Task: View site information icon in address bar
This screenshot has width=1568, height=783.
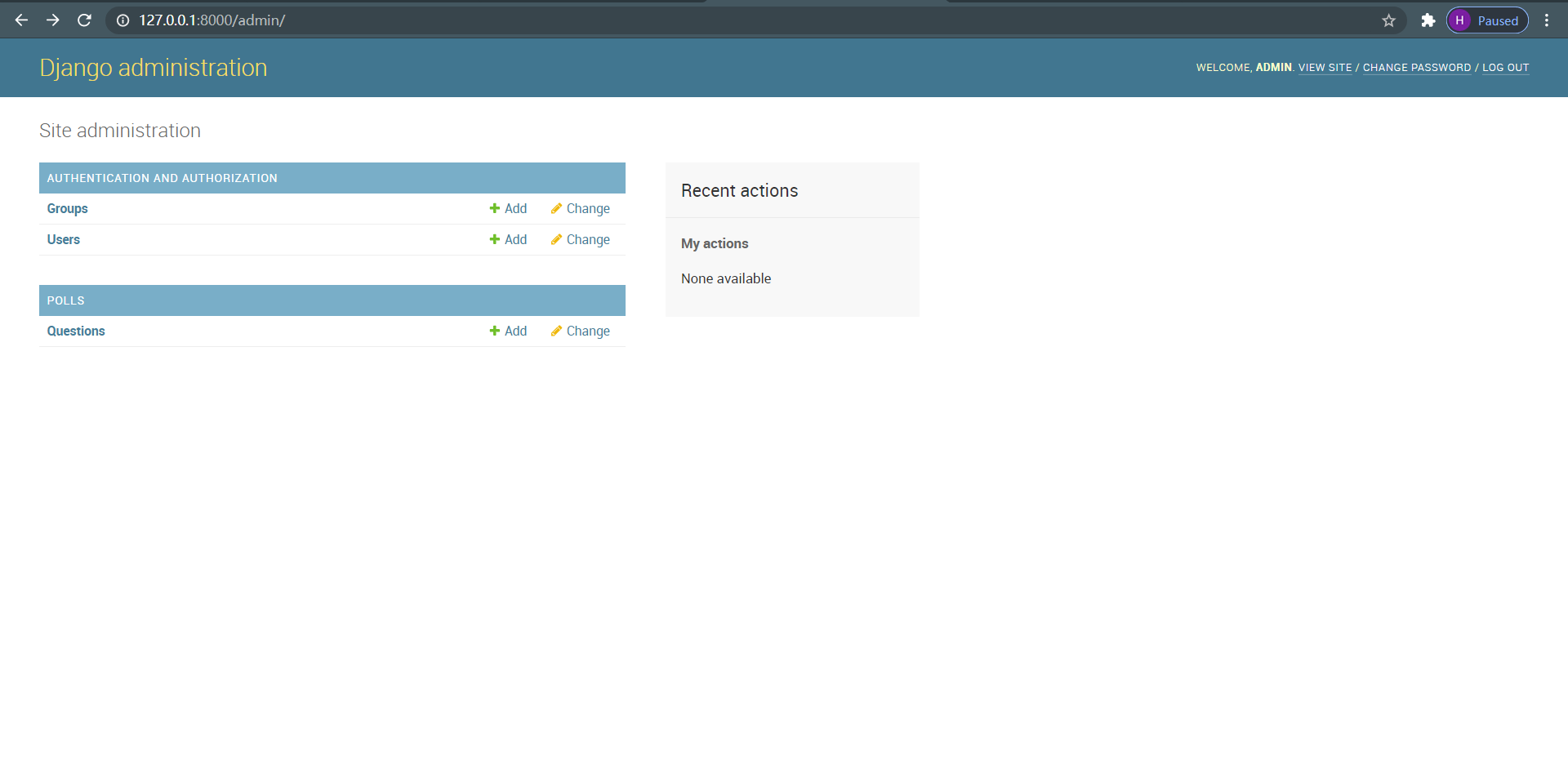Action: [x=122, y=20]
